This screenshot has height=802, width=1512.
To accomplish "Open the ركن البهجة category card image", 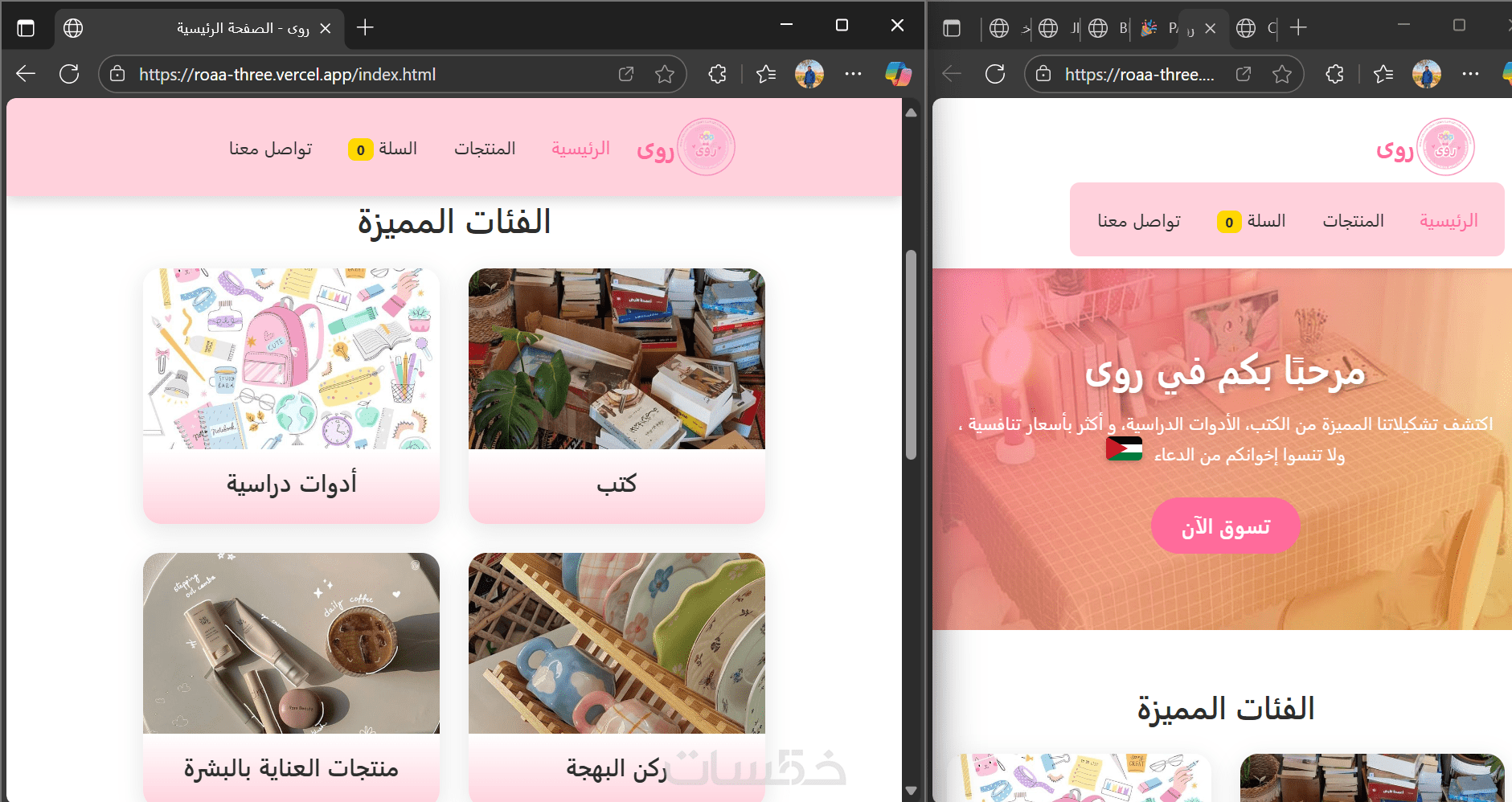I will 617,643.
